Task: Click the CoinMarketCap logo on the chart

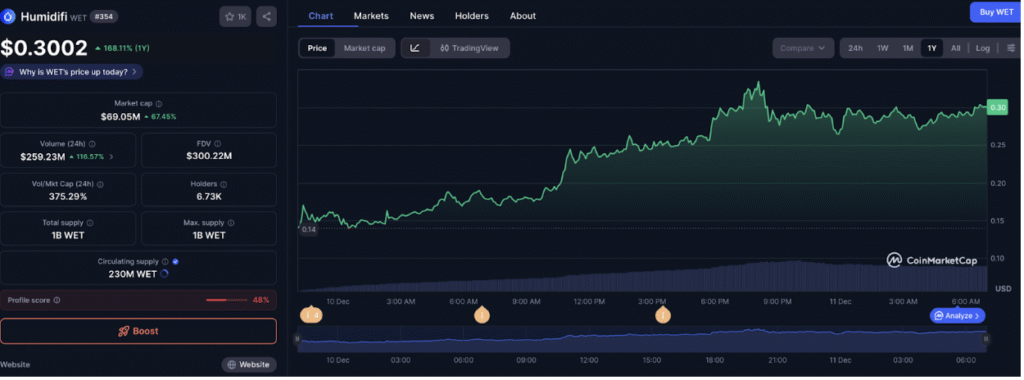Action: tap(932, 261)
